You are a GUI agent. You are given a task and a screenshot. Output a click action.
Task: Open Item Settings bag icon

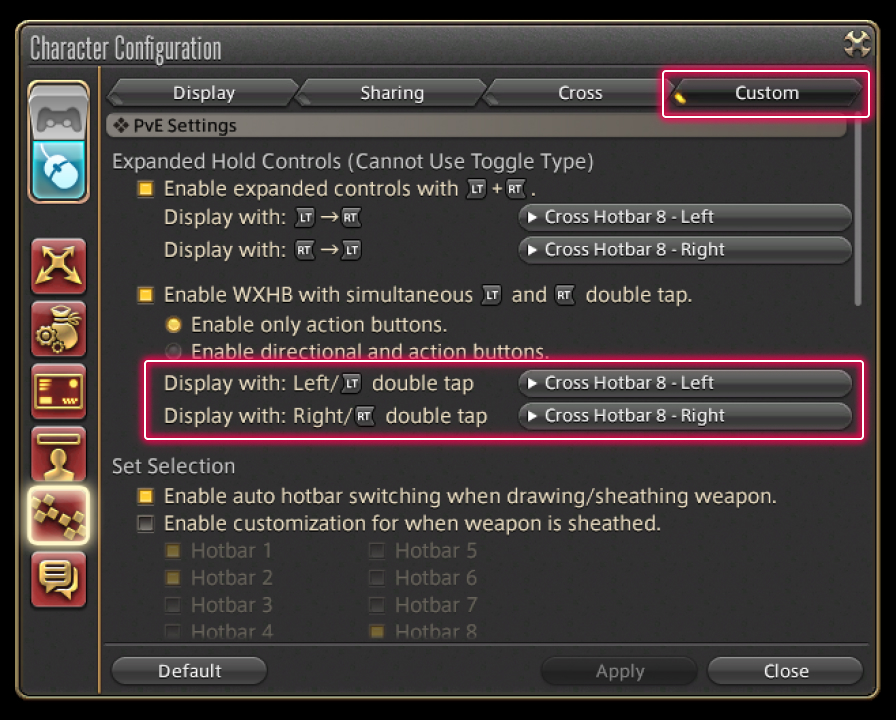pyautogui.click(x=59, y=329)
